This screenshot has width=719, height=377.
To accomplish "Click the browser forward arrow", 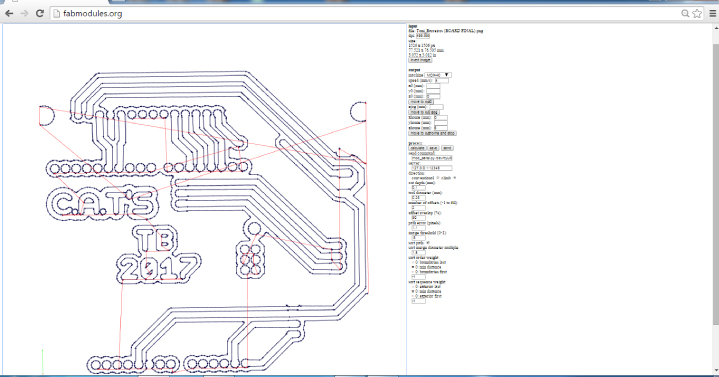I will point(24,13).
